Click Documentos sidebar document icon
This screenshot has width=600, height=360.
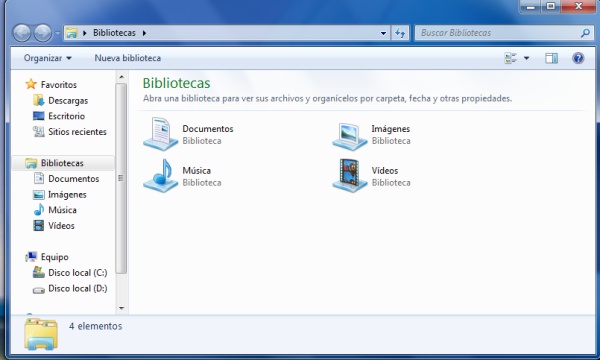coord(39,178)
